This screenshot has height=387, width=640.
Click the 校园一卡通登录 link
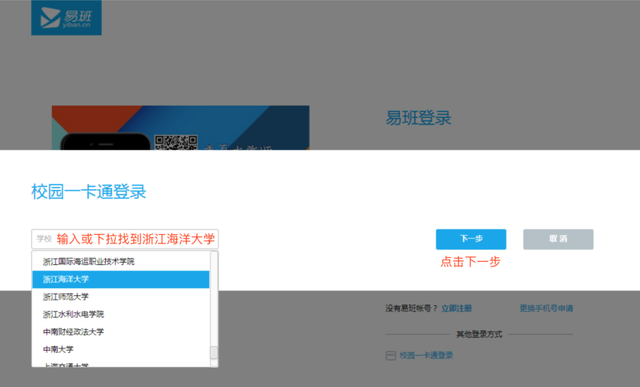[x=426, y=355]
